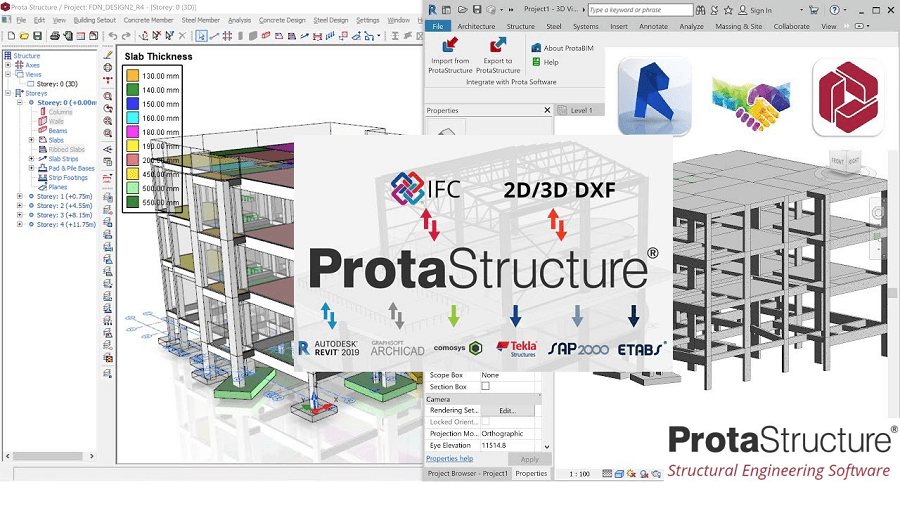This screenshot has height=506, width=900.
Task: Open the Level 1 view tab
Action: pyautogui.click(x=580, y=110)
